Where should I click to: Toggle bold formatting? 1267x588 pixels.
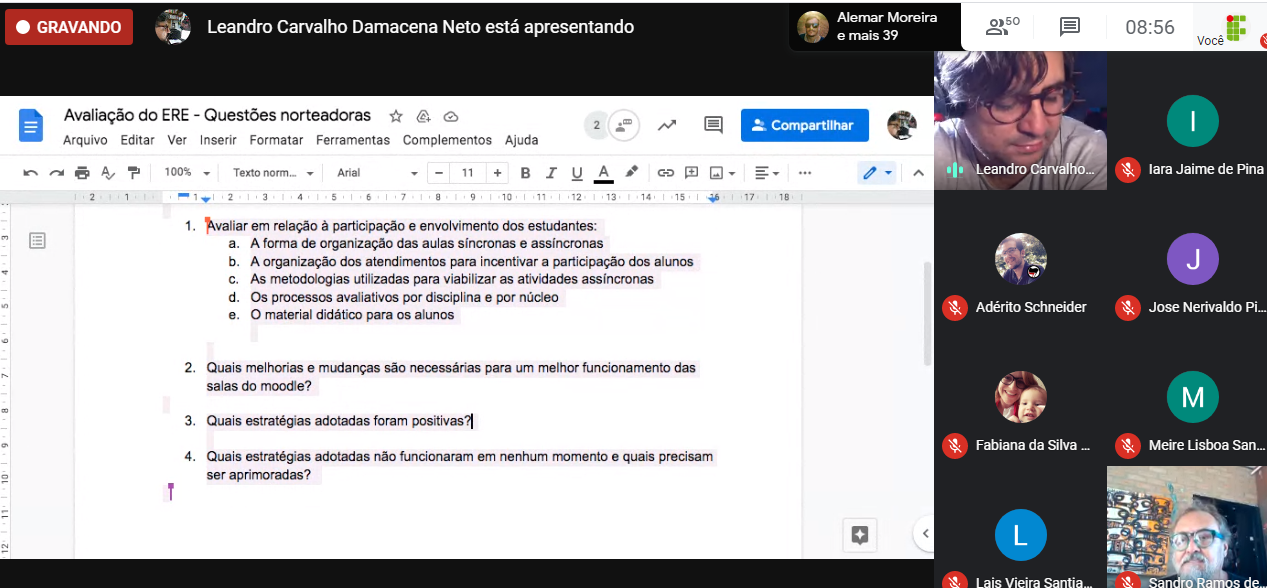525,173
